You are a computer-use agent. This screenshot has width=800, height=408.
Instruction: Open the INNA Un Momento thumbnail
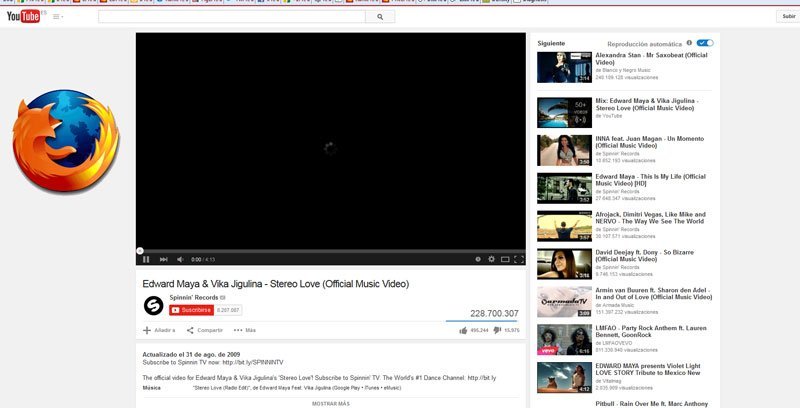564,150
